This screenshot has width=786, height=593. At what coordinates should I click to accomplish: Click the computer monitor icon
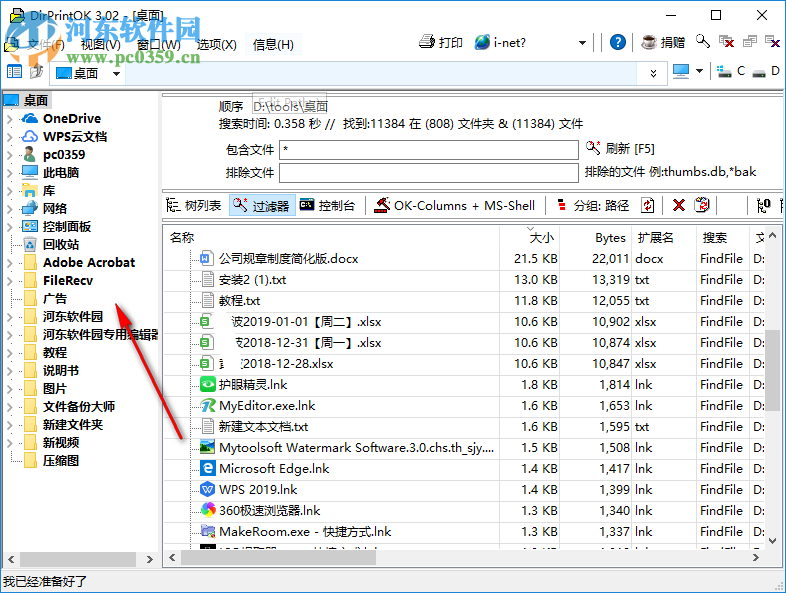[681, 71]
